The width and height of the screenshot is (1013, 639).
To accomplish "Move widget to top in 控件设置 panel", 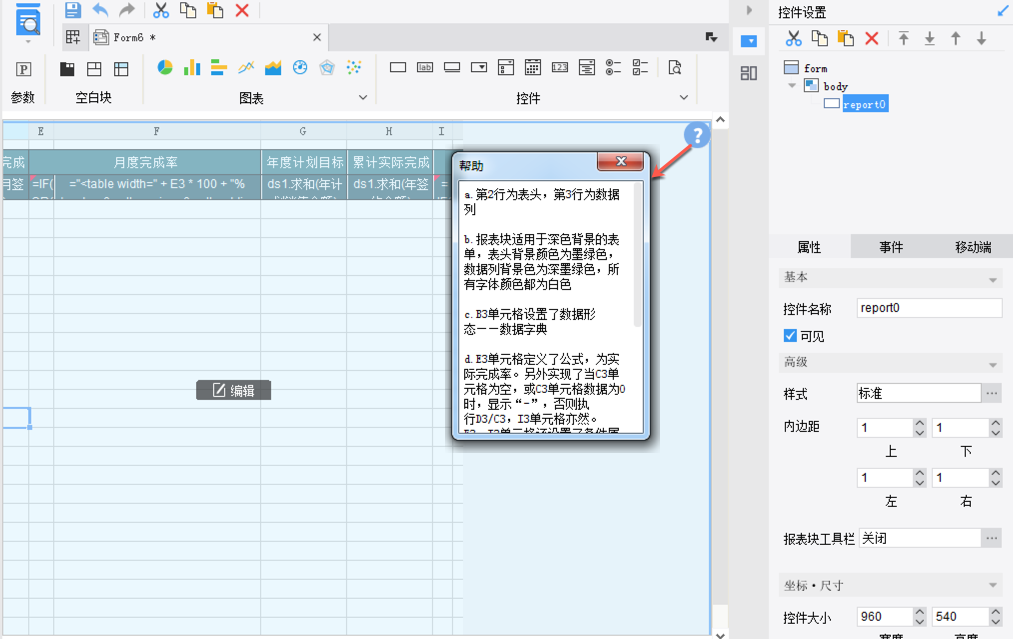I will 904,39.
